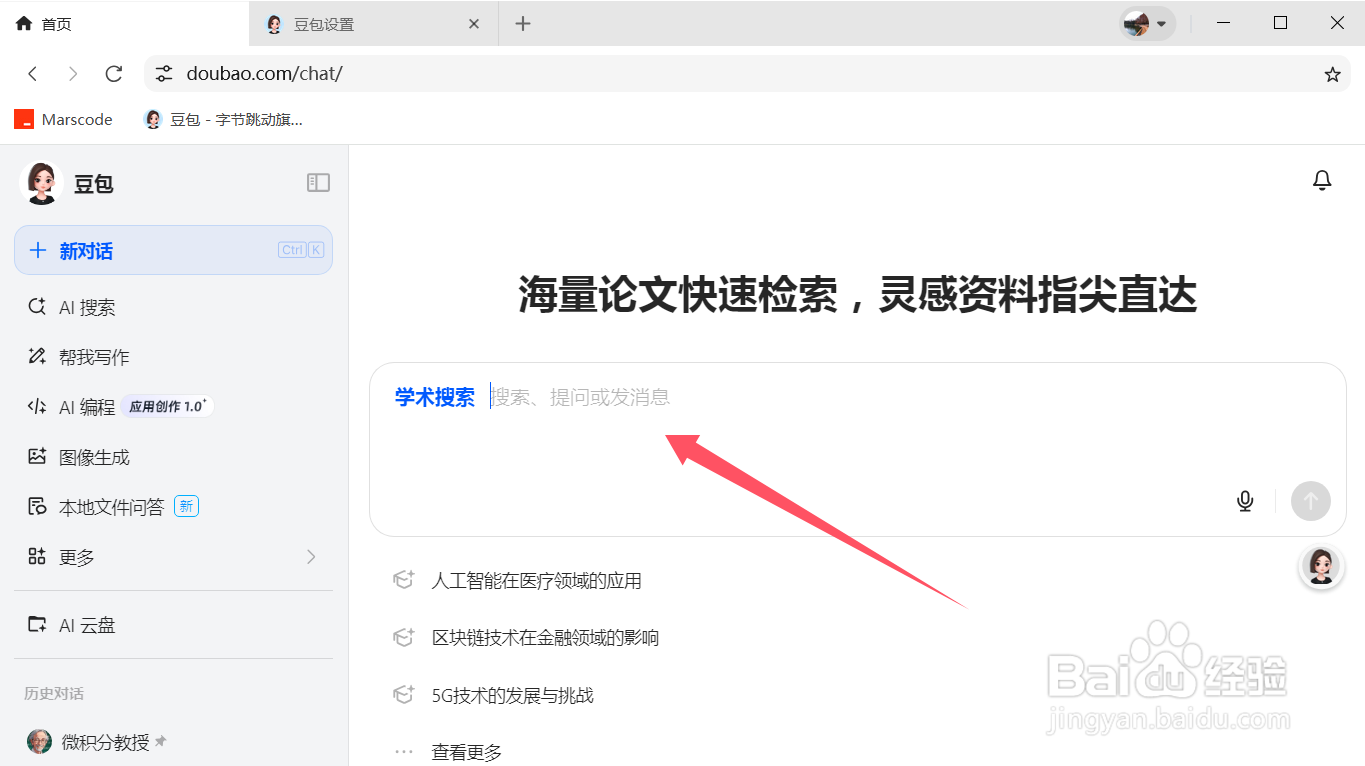Open the browser profile dropdown
1365x766 pixels.
click(1146, 24)
